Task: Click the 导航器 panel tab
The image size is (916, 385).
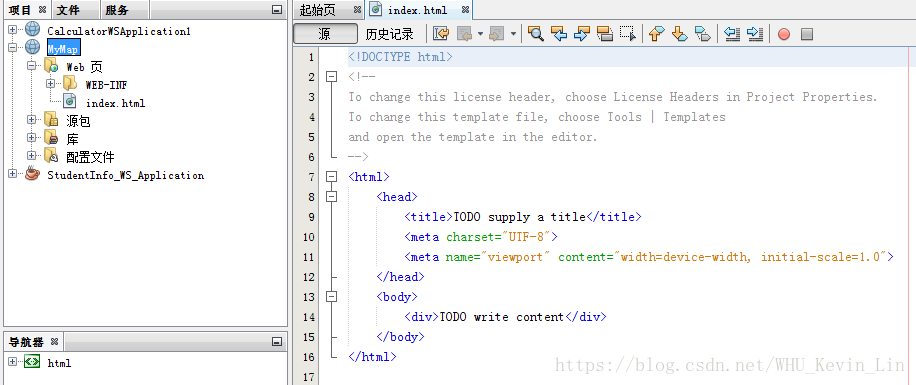Action: 27,342
